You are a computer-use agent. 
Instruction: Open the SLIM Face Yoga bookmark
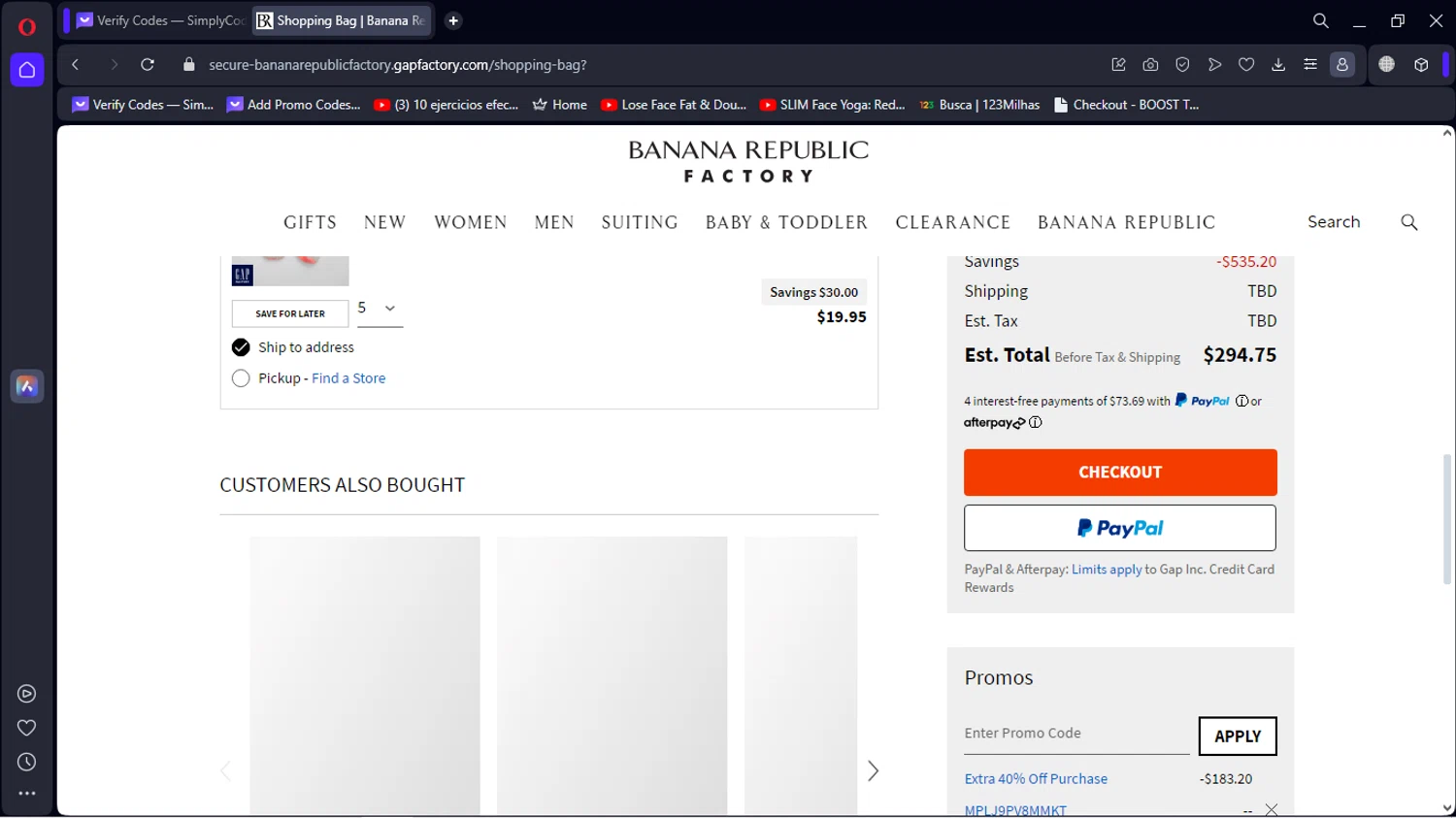[x=833, y=105]
